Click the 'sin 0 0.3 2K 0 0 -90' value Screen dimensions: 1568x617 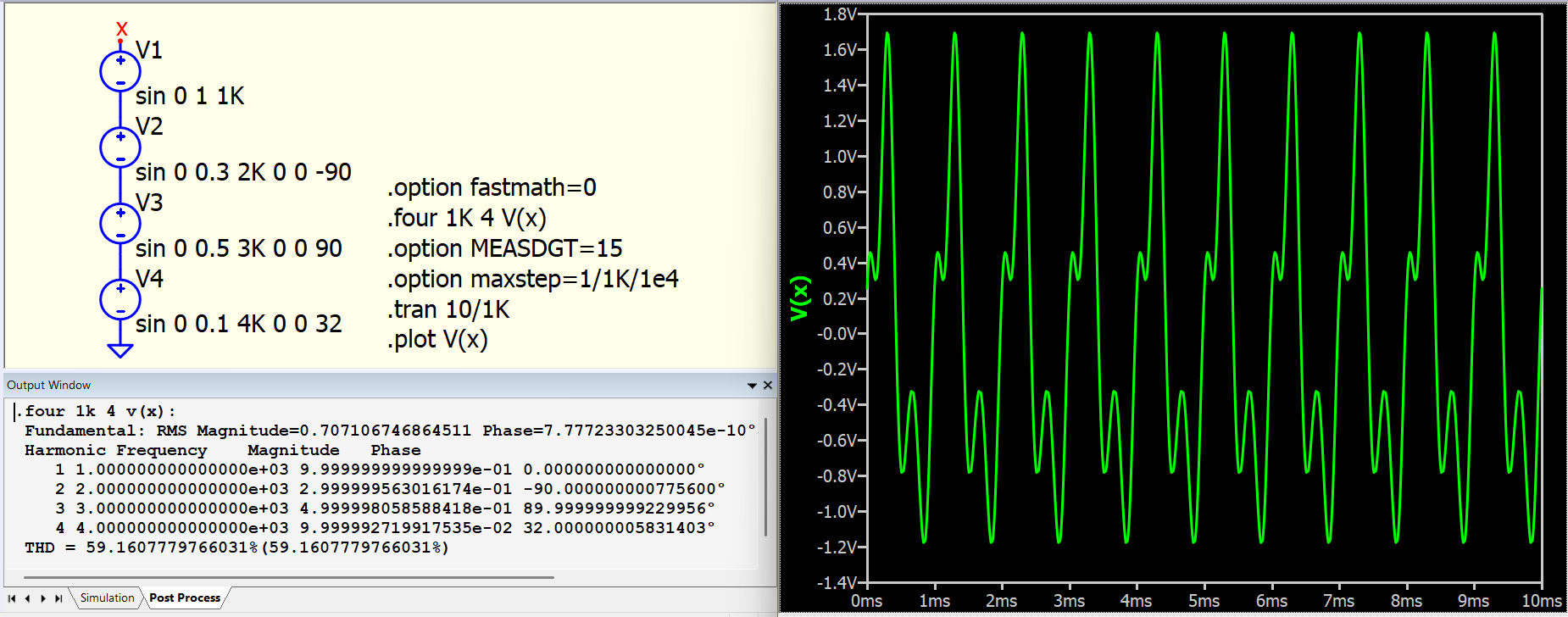pos(243,172)
